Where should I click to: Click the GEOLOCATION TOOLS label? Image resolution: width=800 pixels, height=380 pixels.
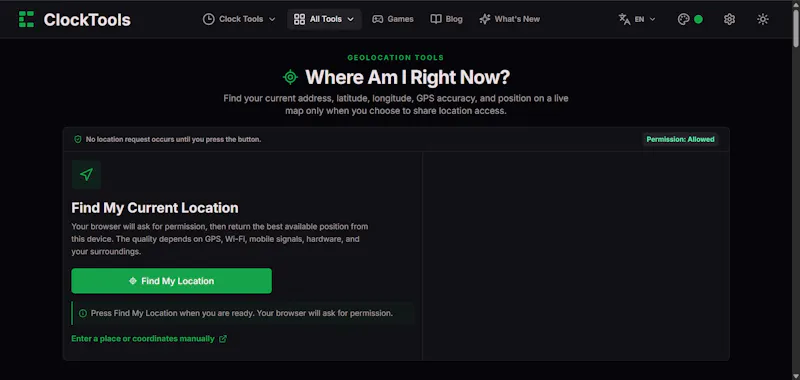(x=395, y=58)
